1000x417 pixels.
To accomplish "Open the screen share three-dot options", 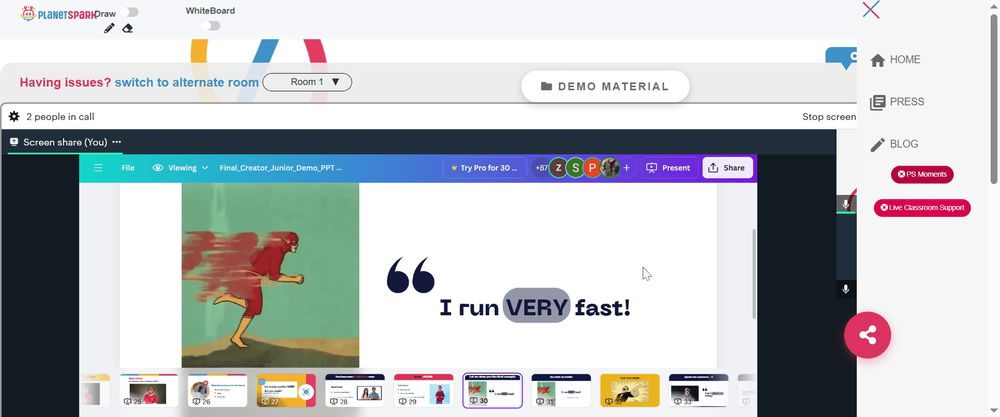I will [x=117, y=142].
